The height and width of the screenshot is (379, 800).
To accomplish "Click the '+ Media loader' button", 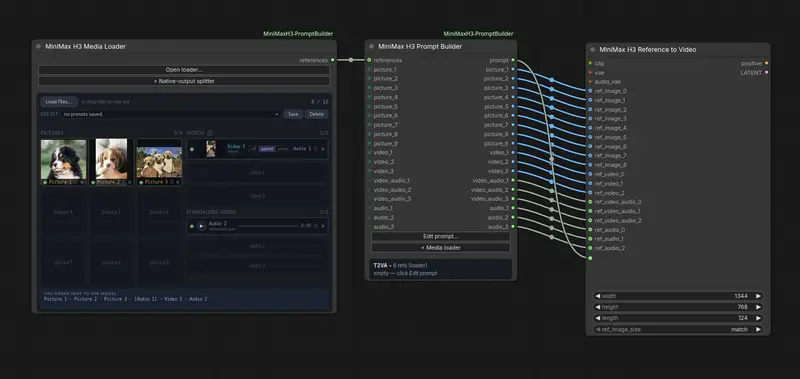I will [441, 248].
